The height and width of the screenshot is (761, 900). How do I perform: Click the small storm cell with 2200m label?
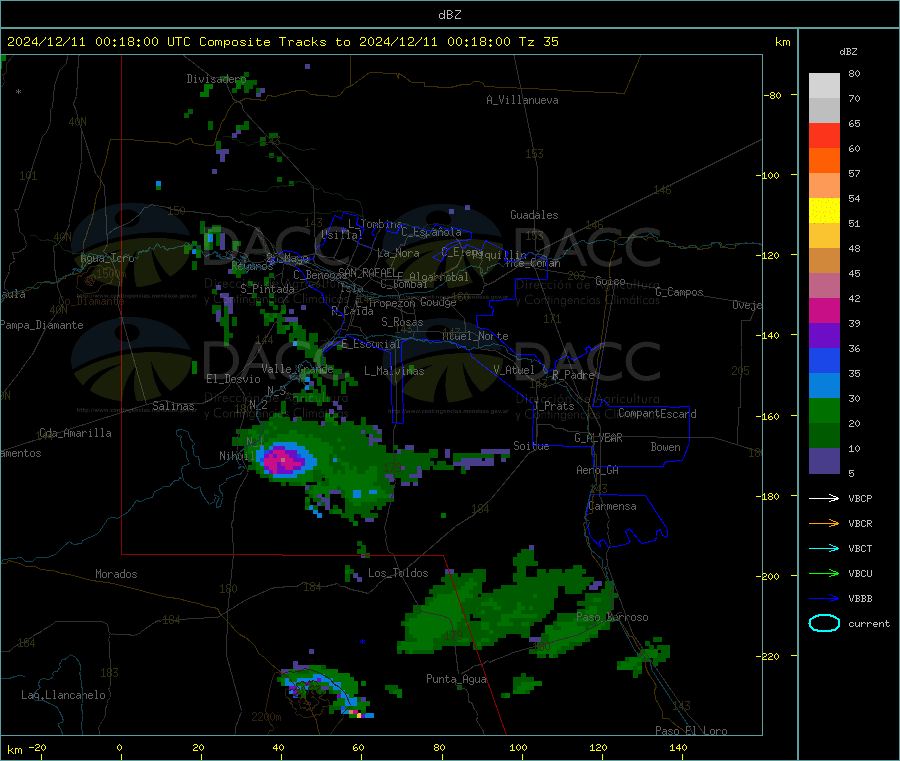click(x=324, y=692)
